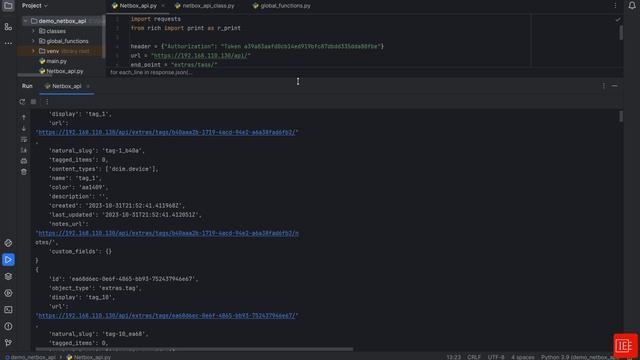
Task: Click the project tree horizontal scrollbar
Action: click(x=35, y=75)
